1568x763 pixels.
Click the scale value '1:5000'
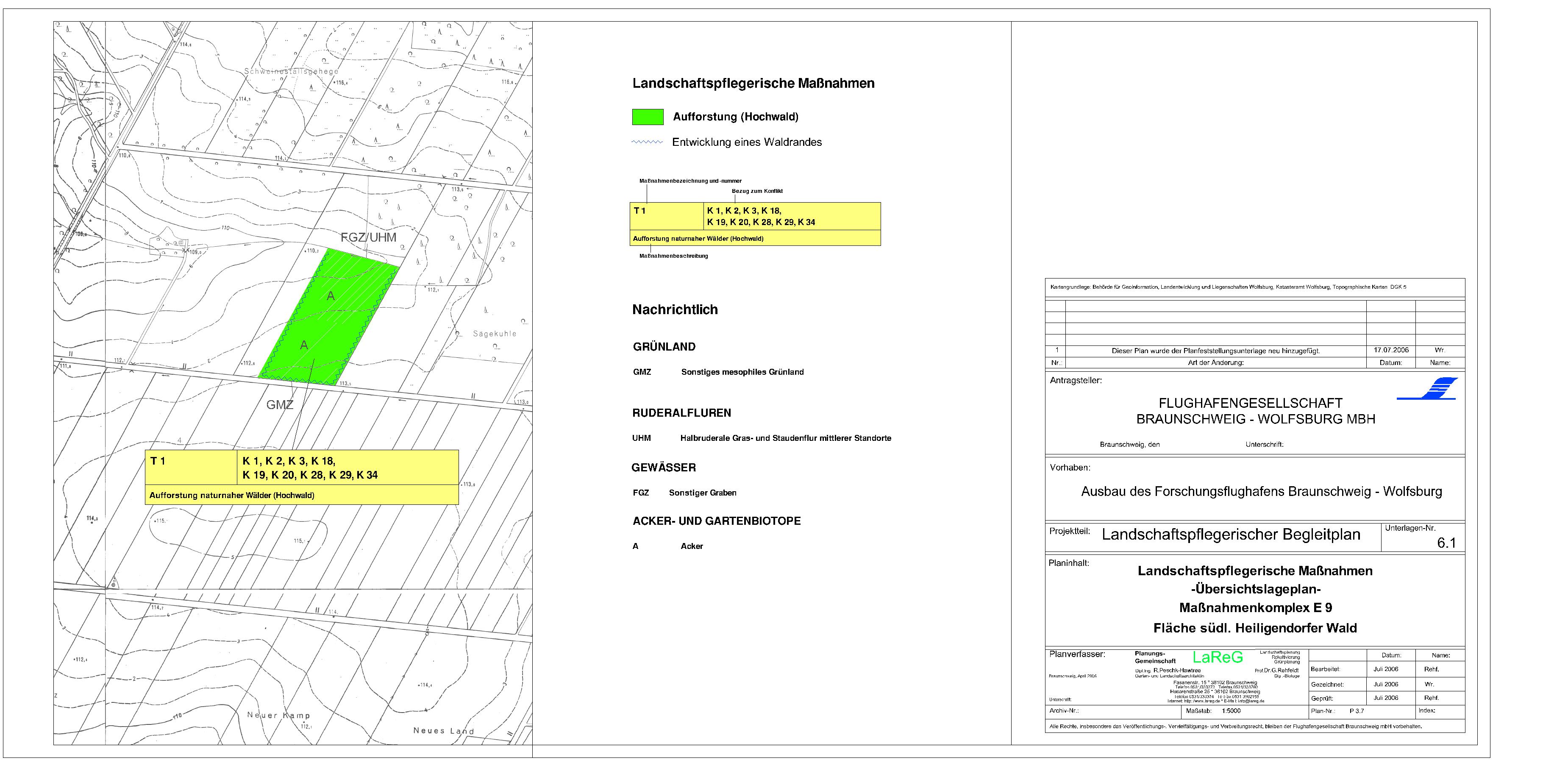[x=1231, y=710]
